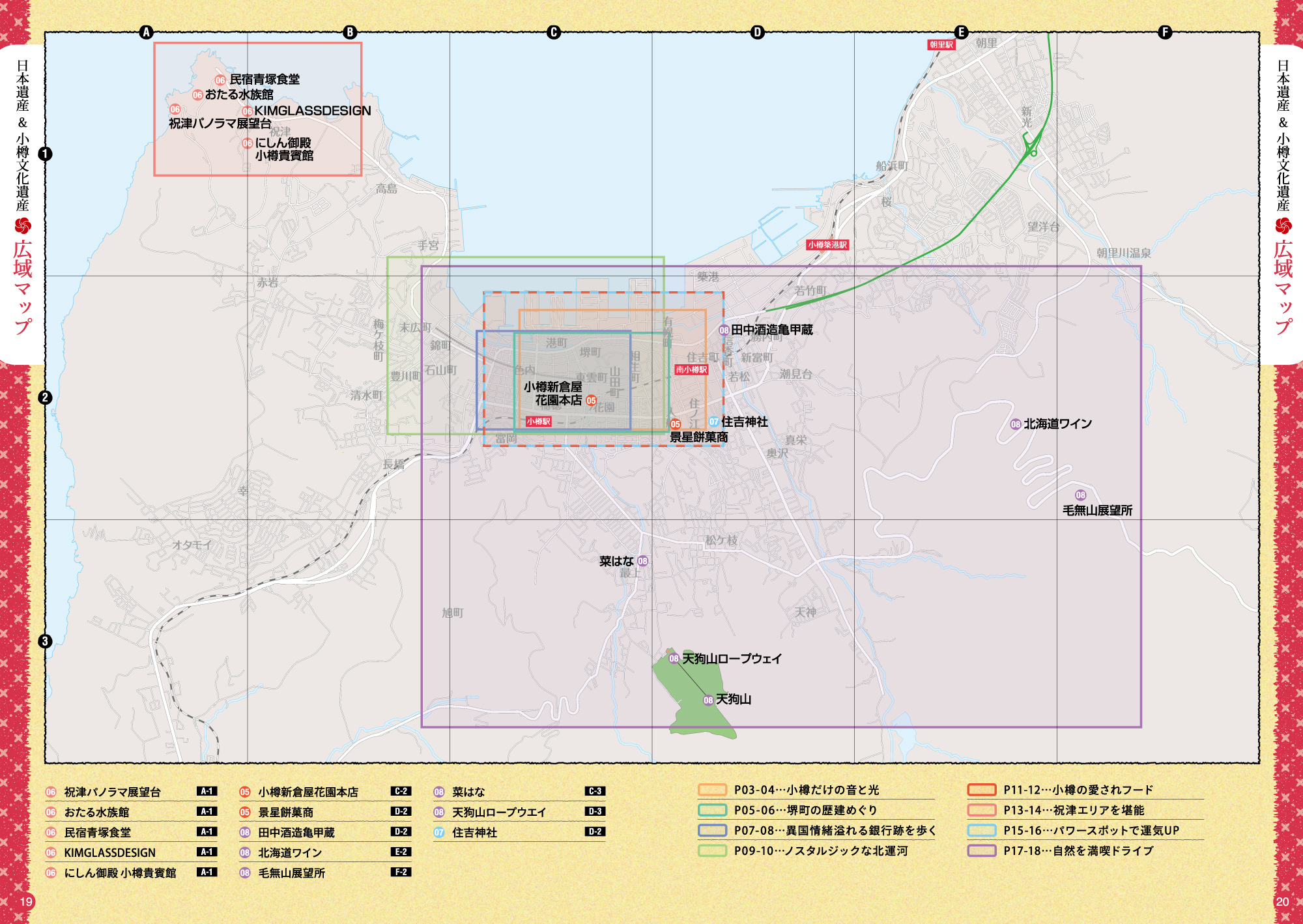This screenshot has width=1303, height=924.
Task: Click the light green P09-10 legend swatch
Action: 712,850
